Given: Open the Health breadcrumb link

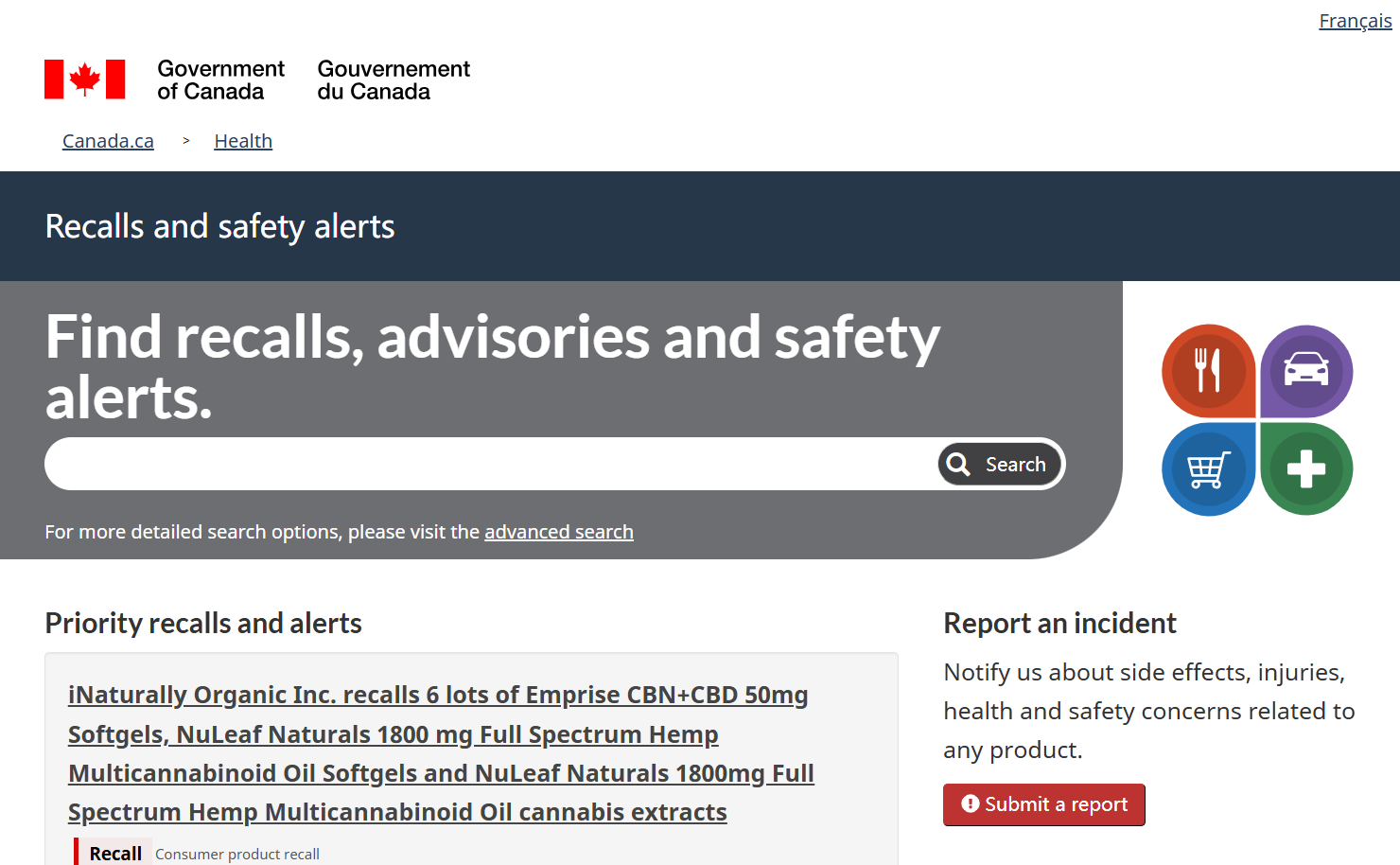Looking at the screenshot, I should tap(243, 141).
